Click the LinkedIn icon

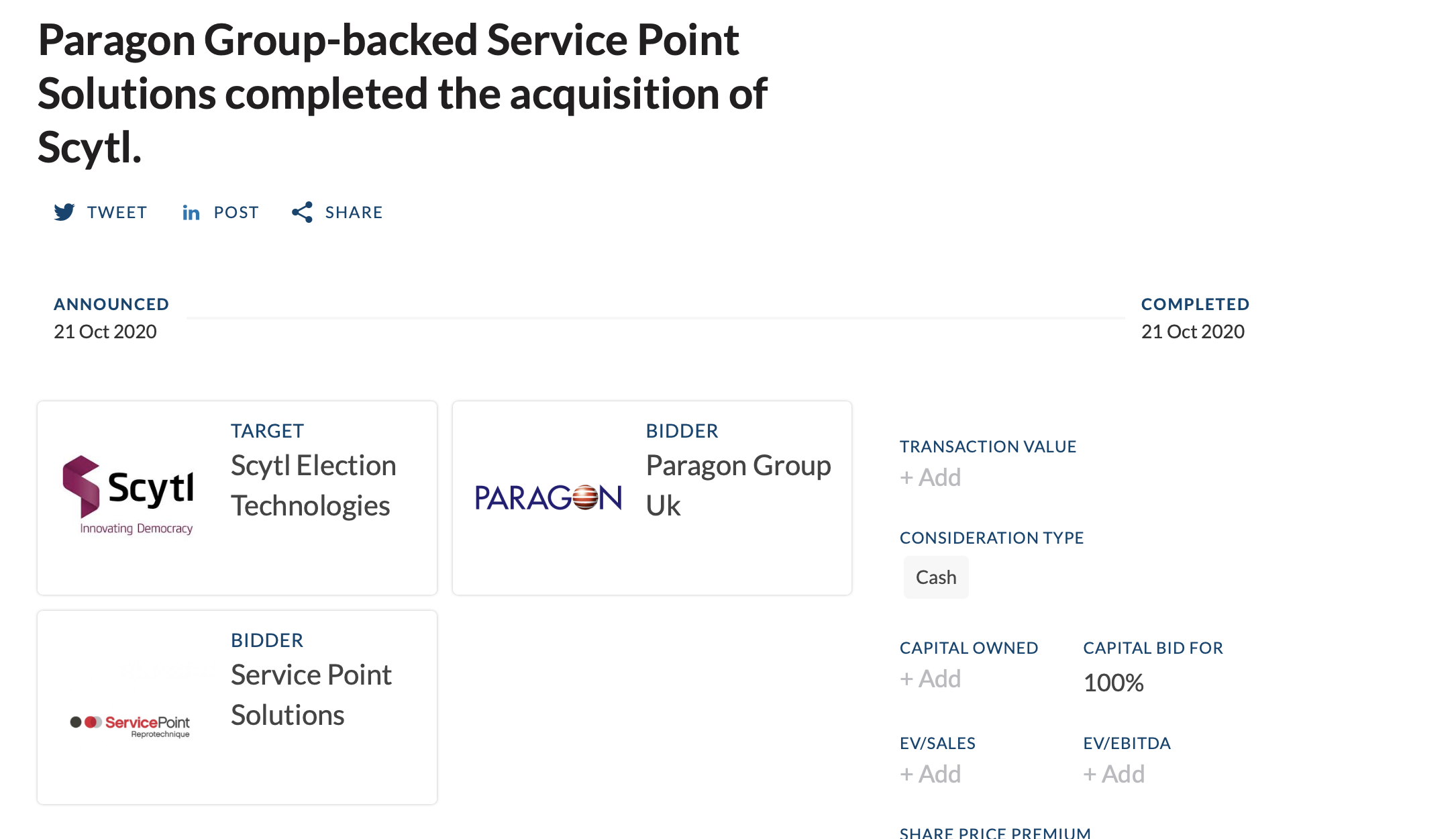tap(191, 213)
